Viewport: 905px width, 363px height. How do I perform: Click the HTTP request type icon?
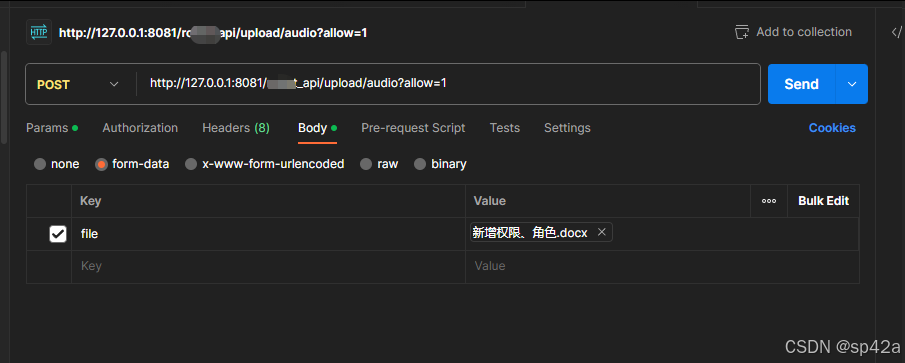pyautogui.click(x=39, y=32)
